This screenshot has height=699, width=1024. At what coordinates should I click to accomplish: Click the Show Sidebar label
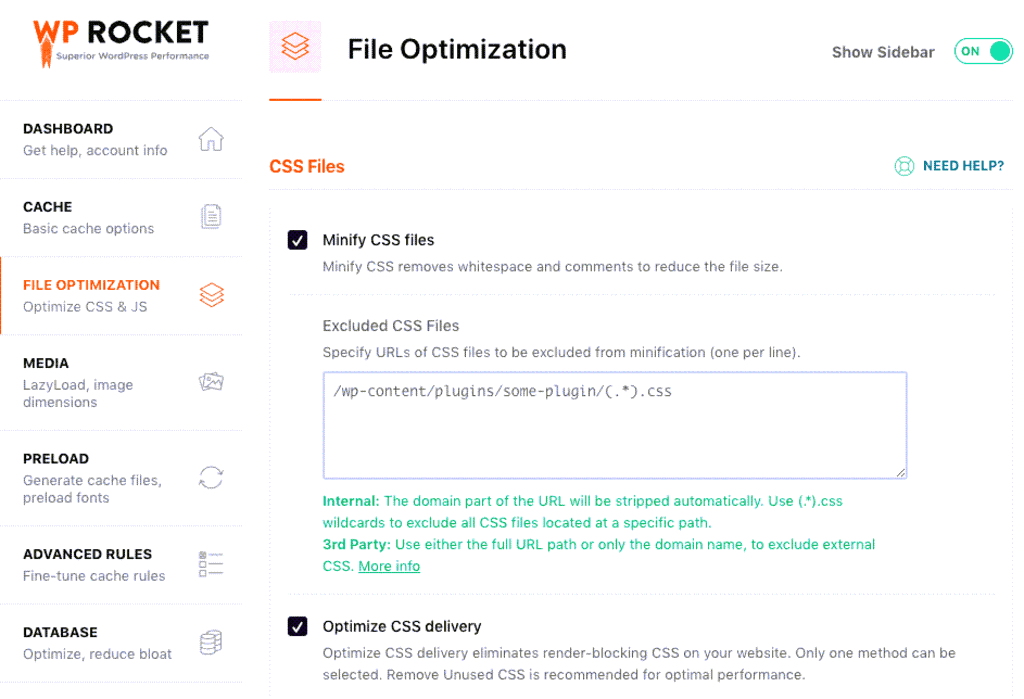tap(883, 52)
